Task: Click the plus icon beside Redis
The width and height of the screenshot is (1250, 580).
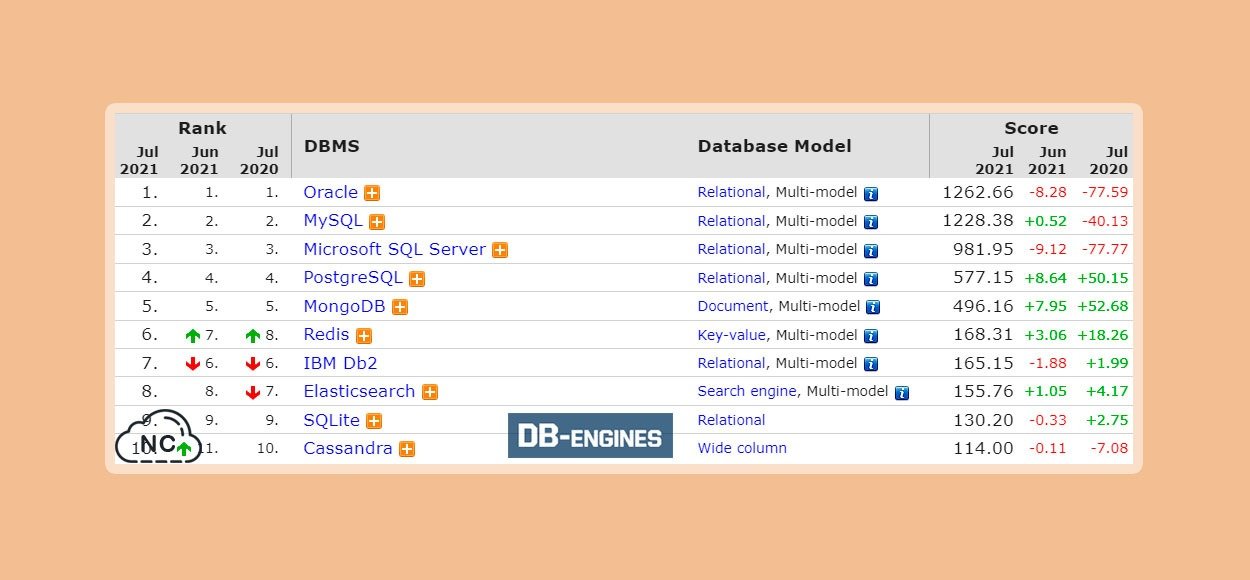Action: pos(364,336)
